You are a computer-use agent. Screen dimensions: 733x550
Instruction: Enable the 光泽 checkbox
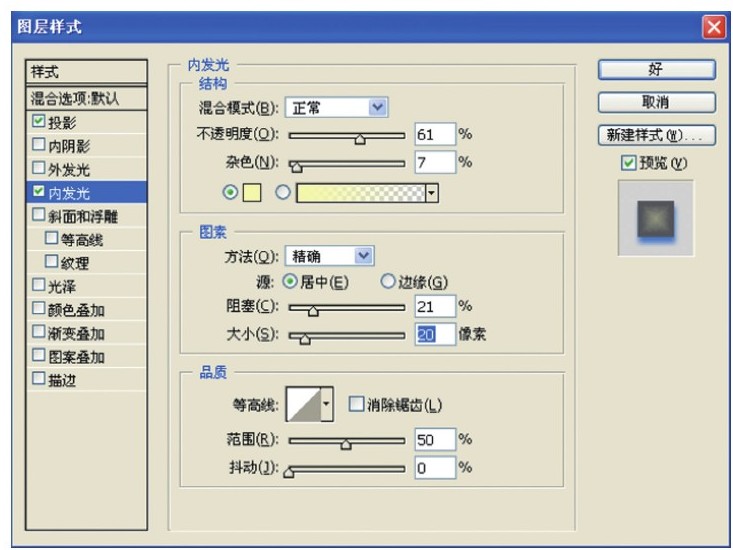pos(39,285)
